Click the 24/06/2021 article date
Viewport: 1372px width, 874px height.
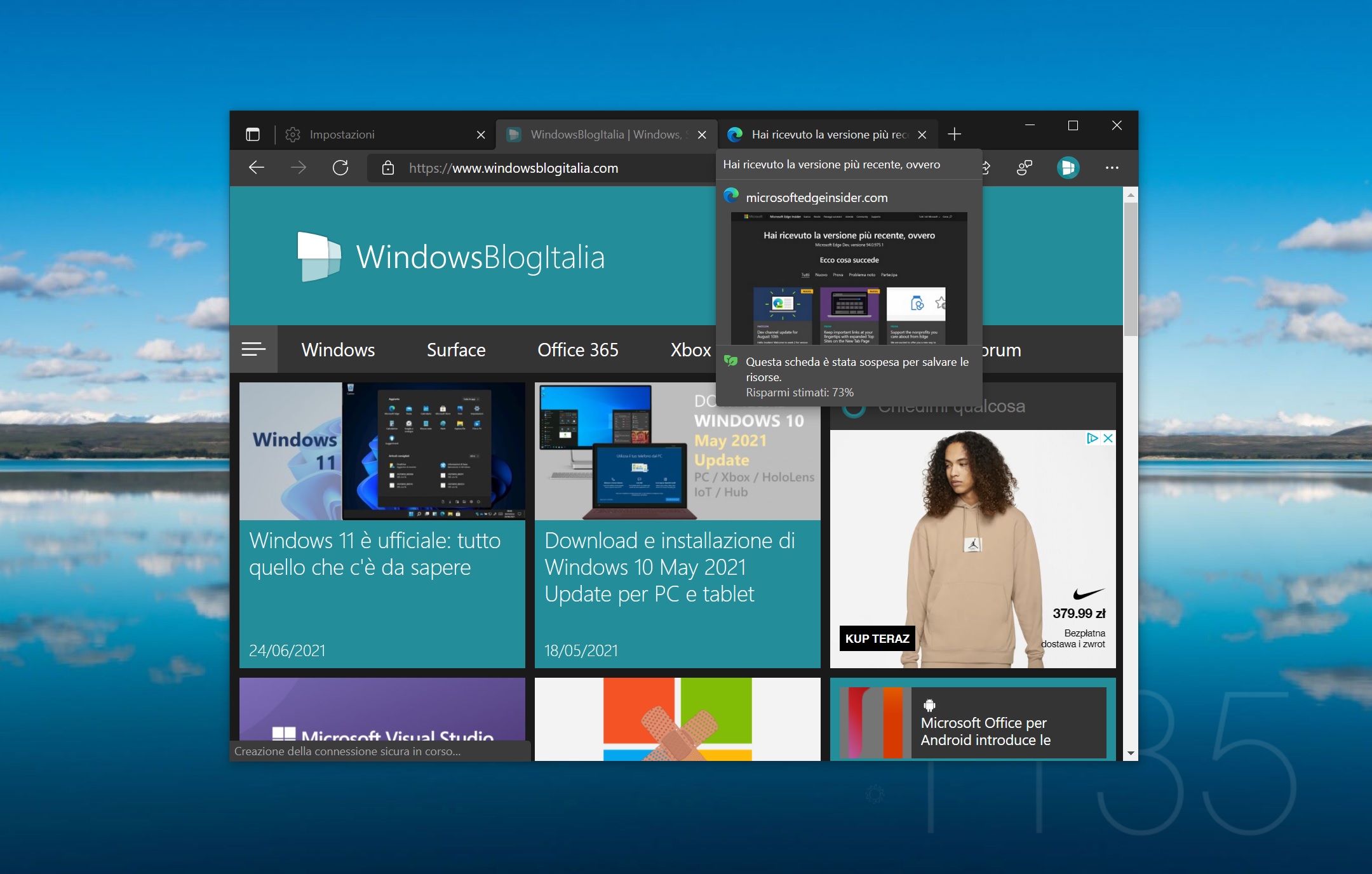[x=287, y=650]
